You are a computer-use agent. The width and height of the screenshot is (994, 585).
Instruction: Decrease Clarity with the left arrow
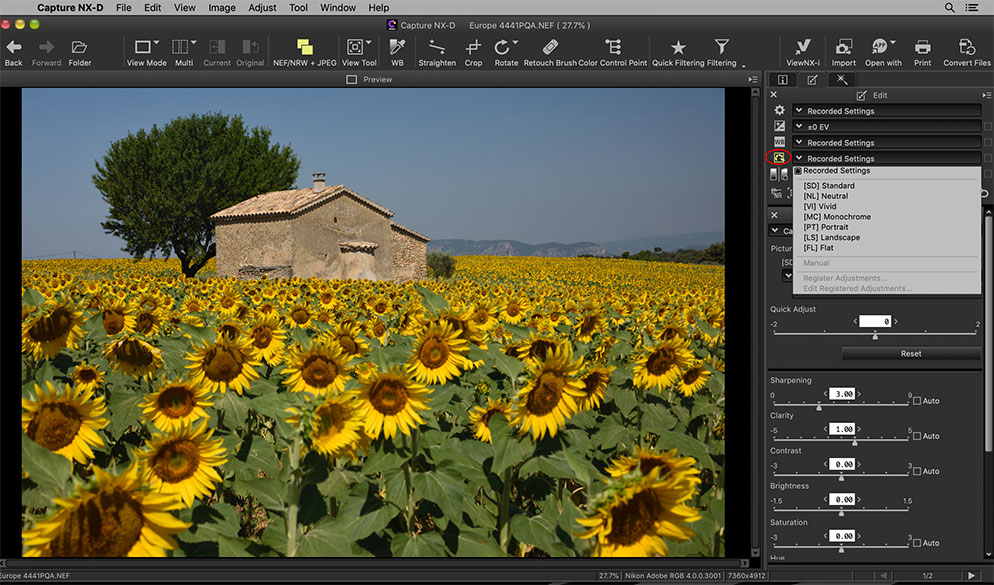(x=825, y=429)
